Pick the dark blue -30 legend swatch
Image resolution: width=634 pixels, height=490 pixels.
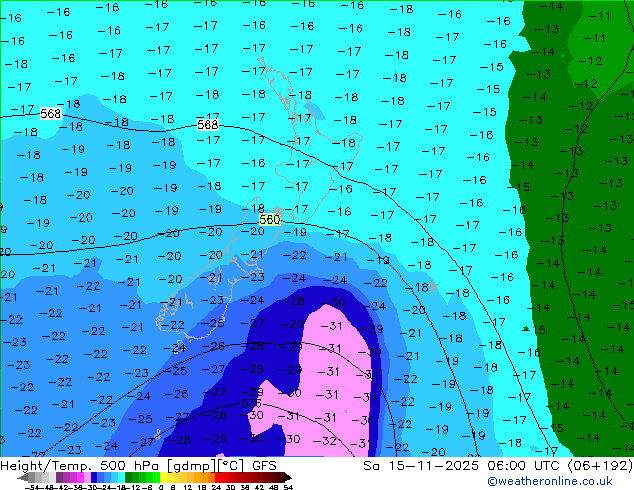(x=94, y=477)
